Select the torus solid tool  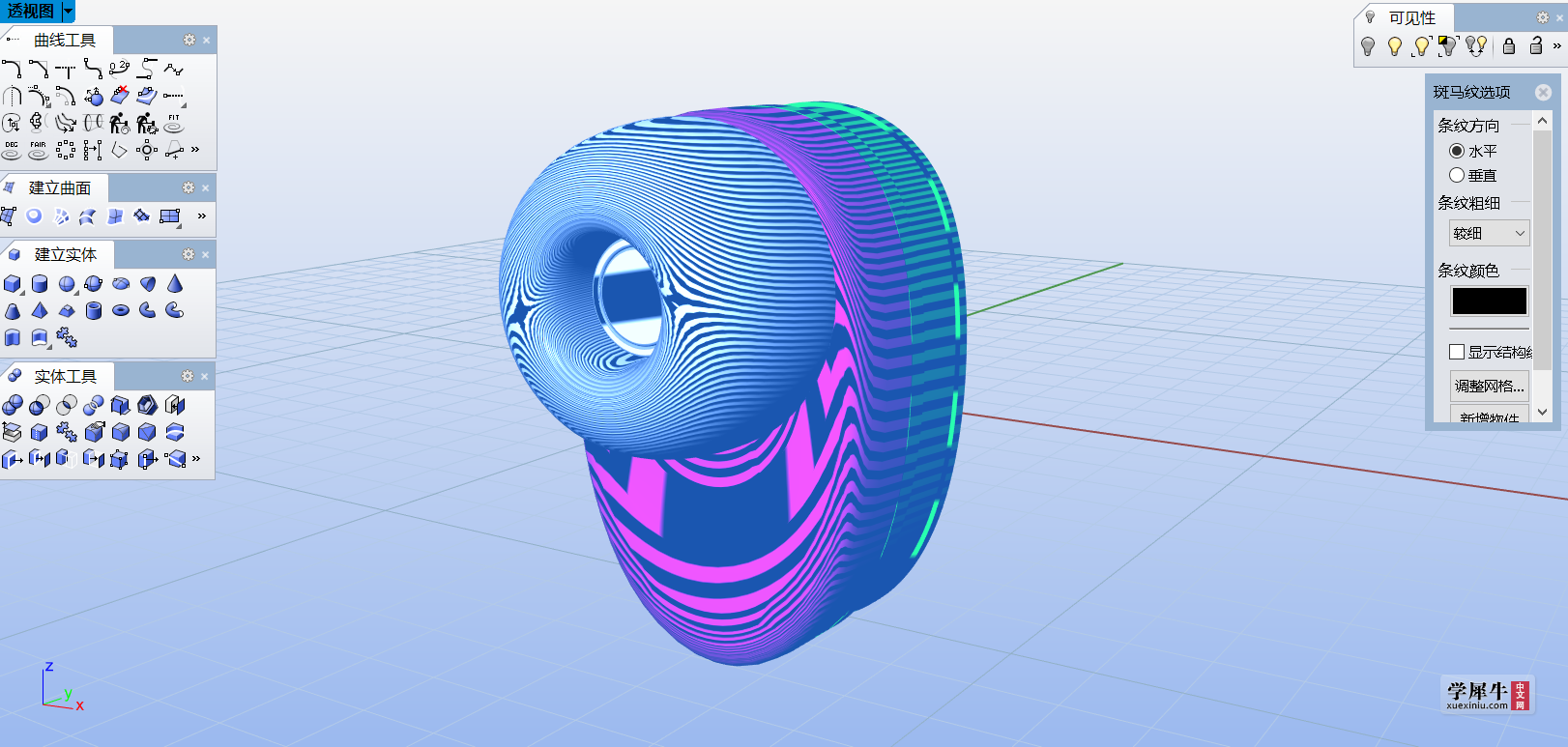[x=120, y=310]
